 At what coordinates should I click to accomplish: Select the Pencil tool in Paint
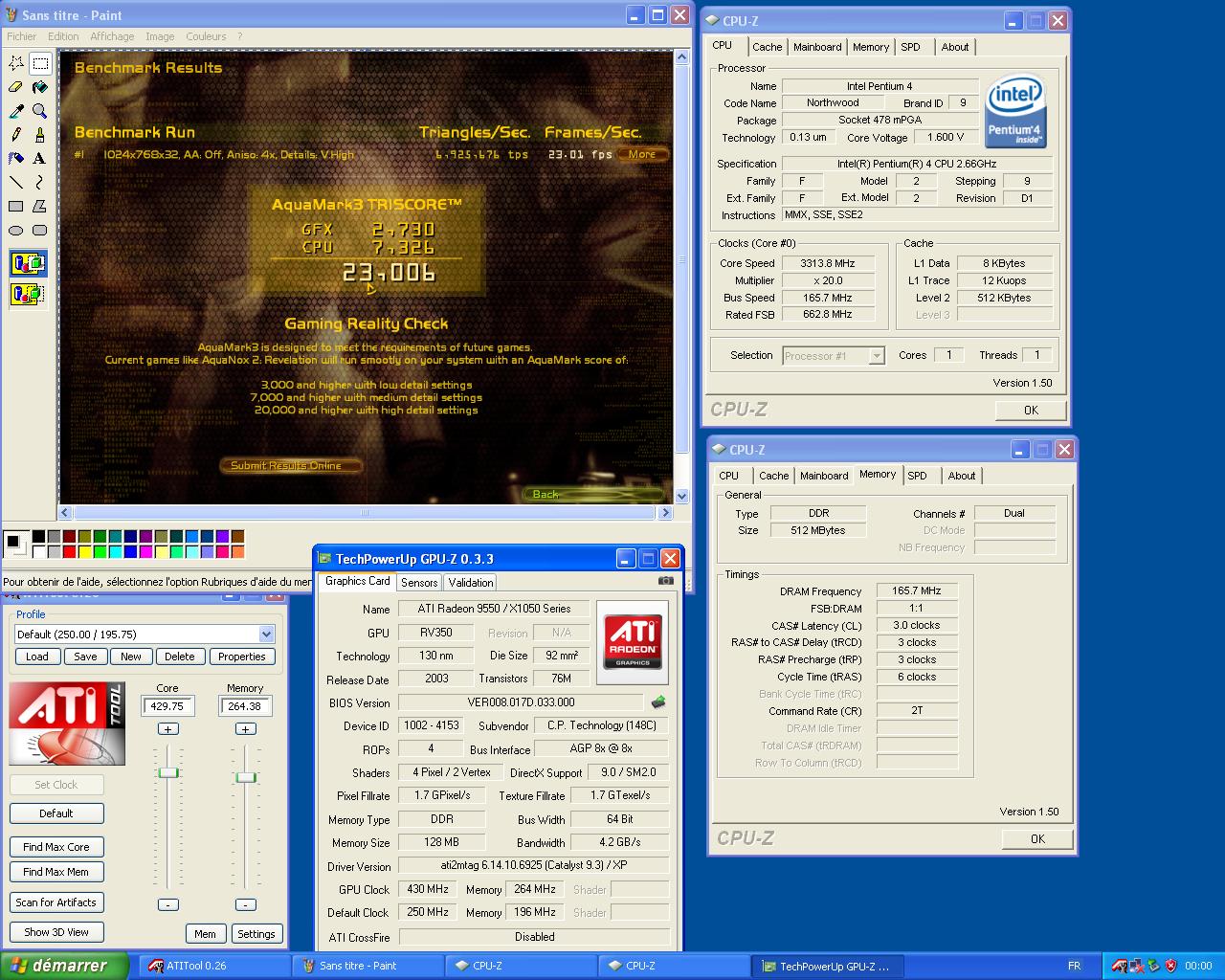pyautogui.click(x=16, y=135)
